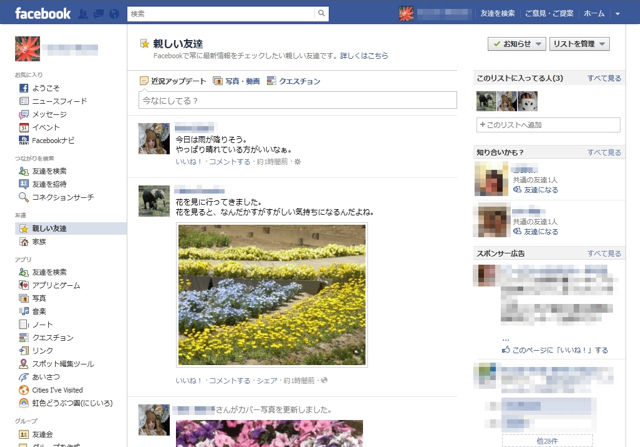
Task: Open the white dog list member thumbnail
Action: [527, 101]
